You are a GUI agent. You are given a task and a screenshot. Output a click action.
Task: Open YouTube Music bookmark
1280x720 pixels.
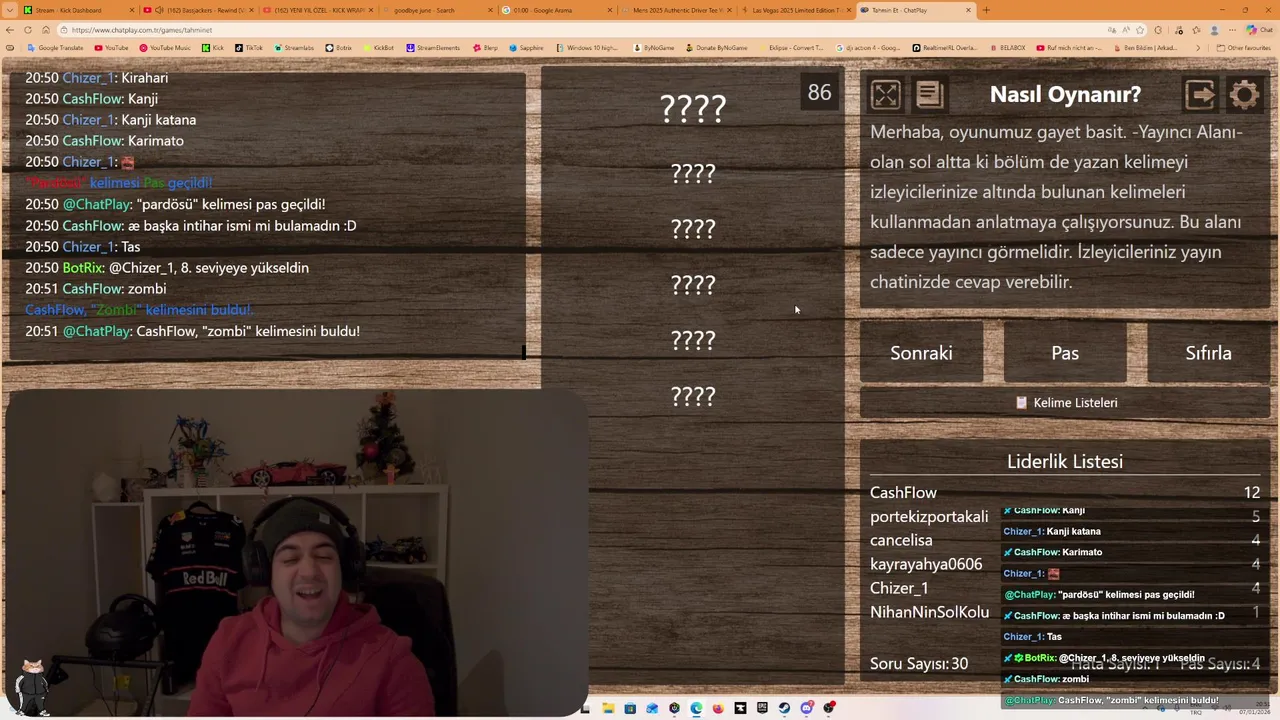click(x=165, y=48)
